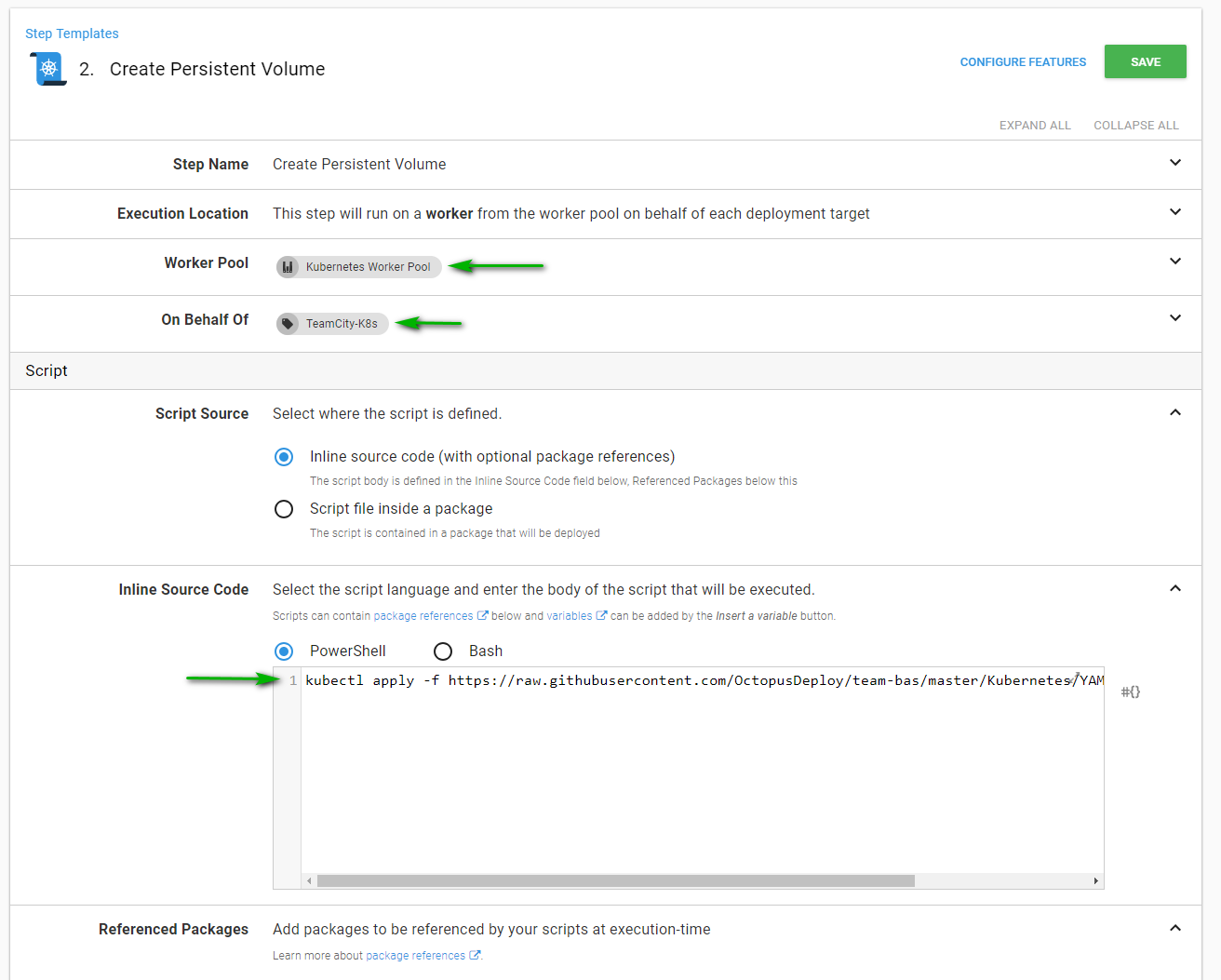Image resolution: width=1221 pixels, height=980 pixels.
Task: Click the code editor left scroll arrow
Action: pos(309,880)
